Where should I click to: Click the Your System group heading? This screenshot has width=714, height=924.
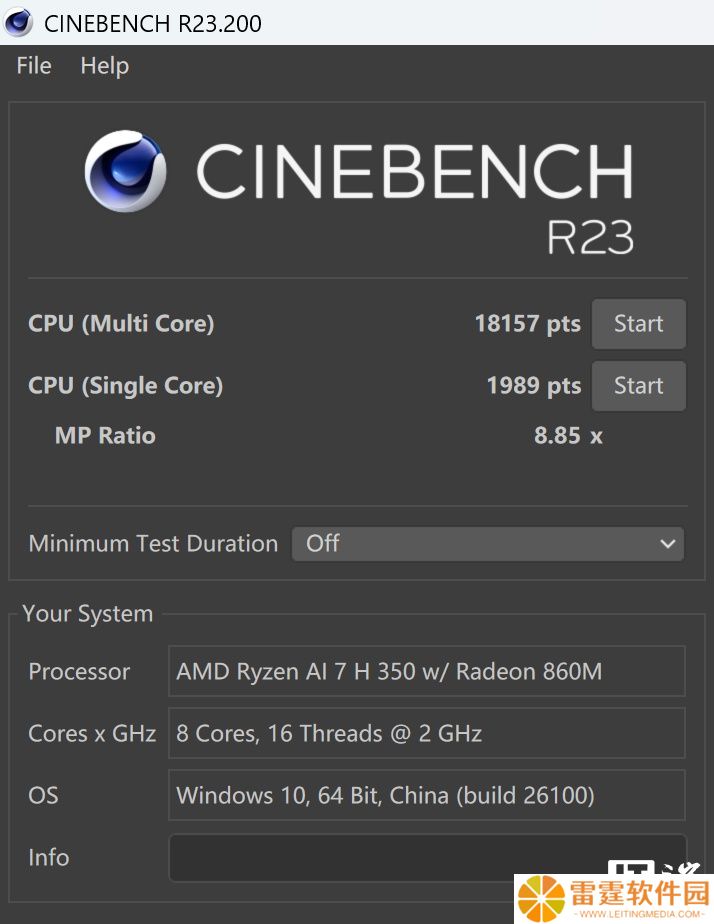point(88,613)
